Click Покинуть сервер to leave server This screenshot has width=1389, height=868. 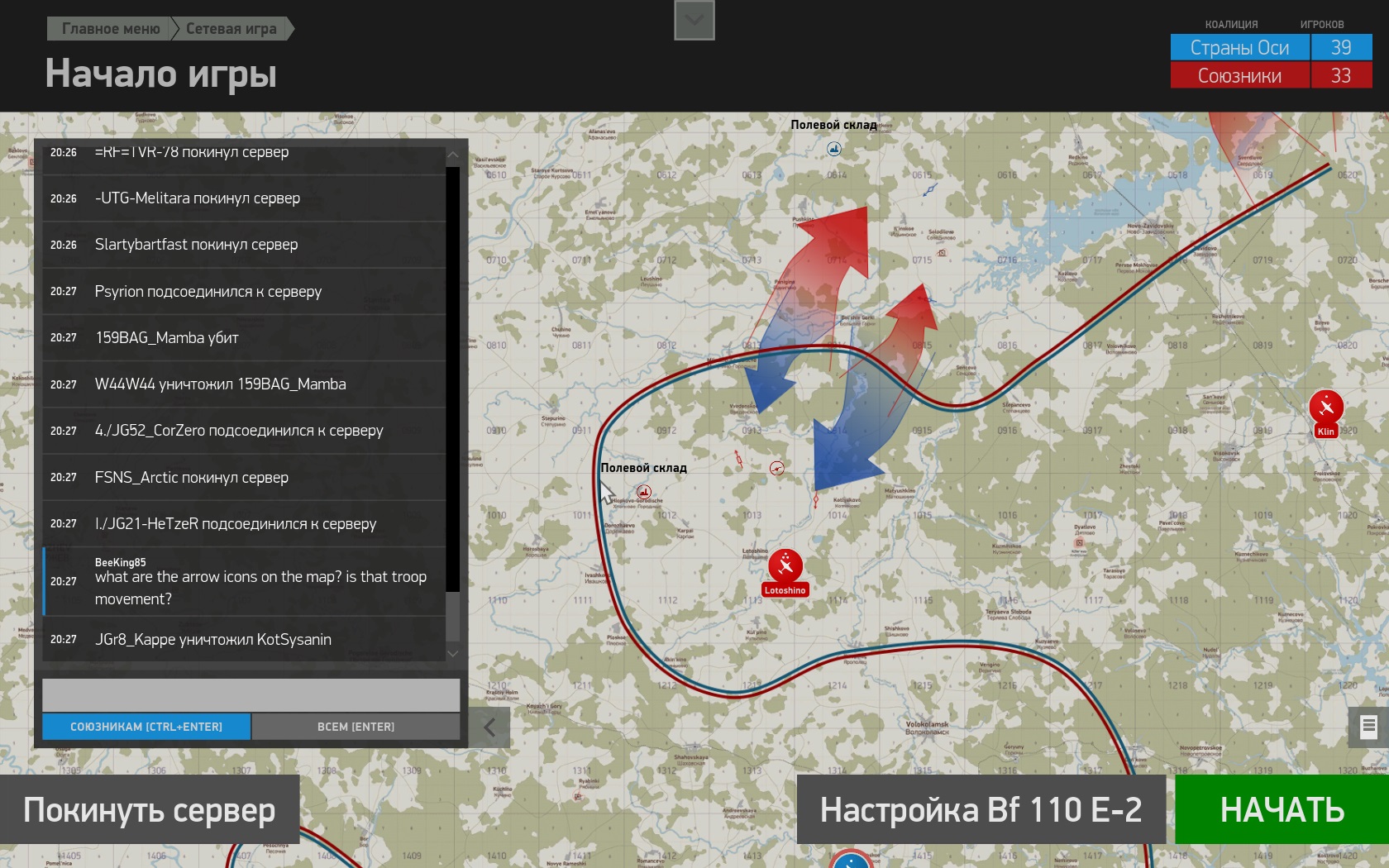click(x=150, y=810)
